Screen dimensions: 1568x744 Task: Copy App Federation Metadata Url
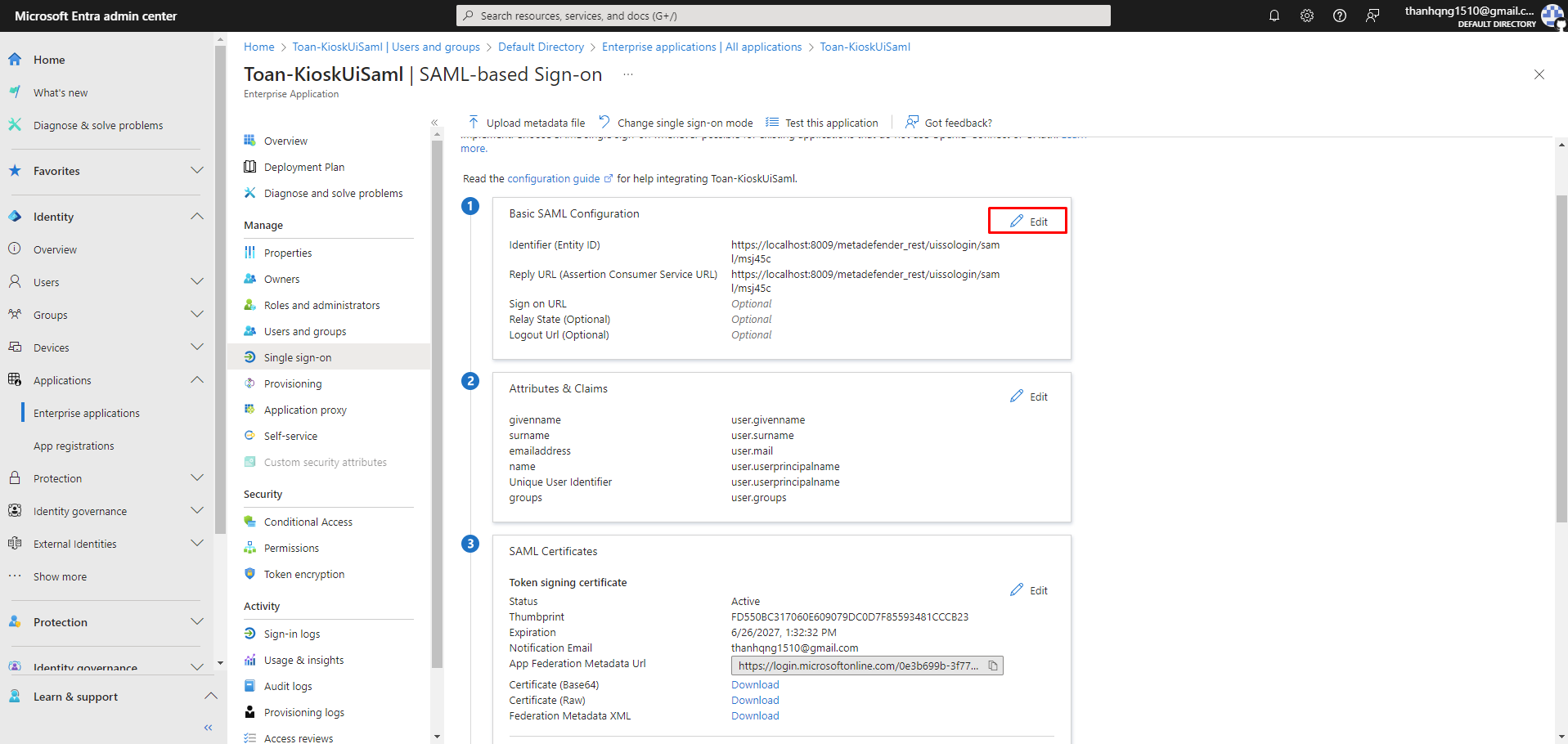993,666
